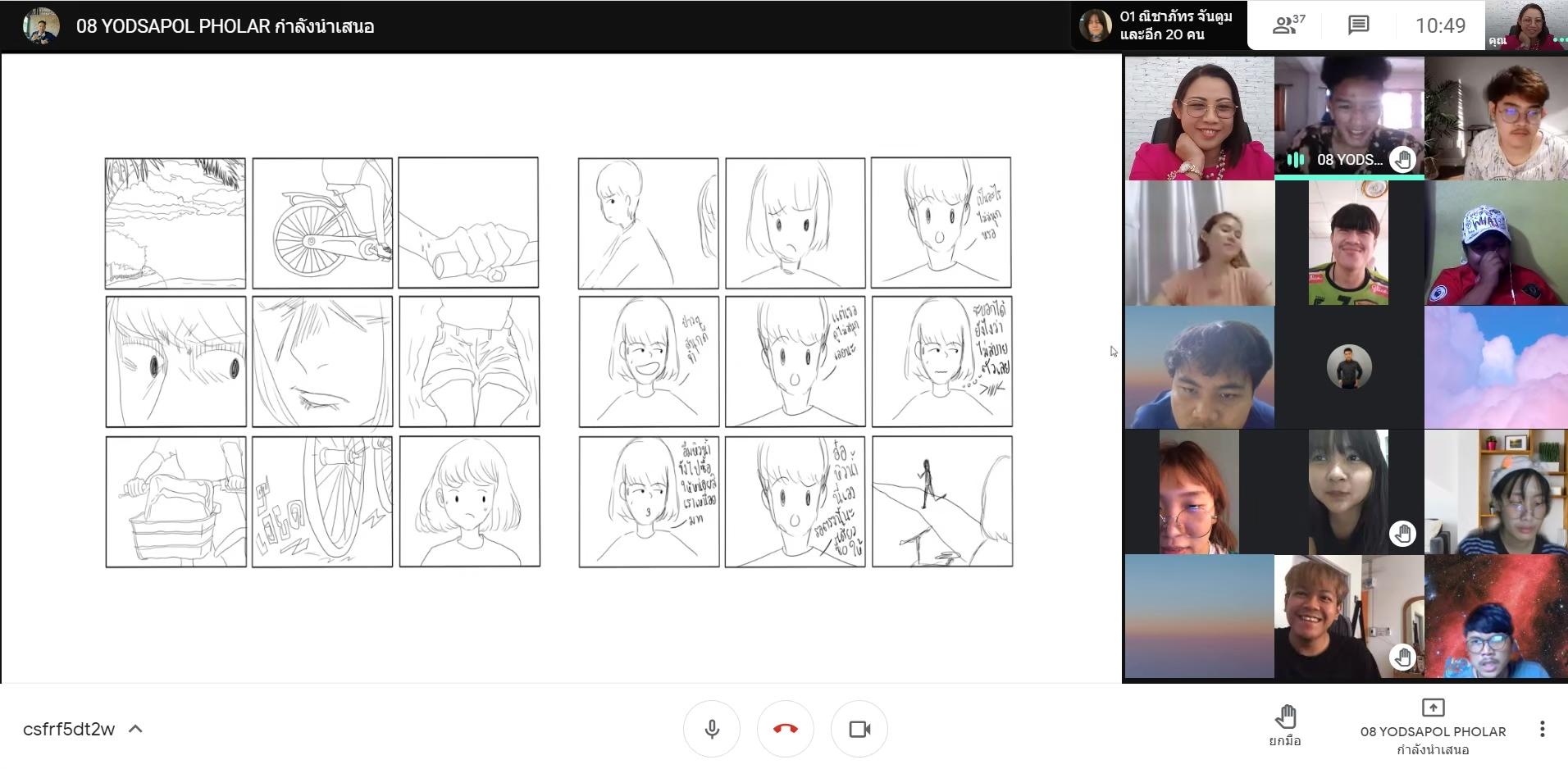Toggle the camera video button

click(859, 729)
